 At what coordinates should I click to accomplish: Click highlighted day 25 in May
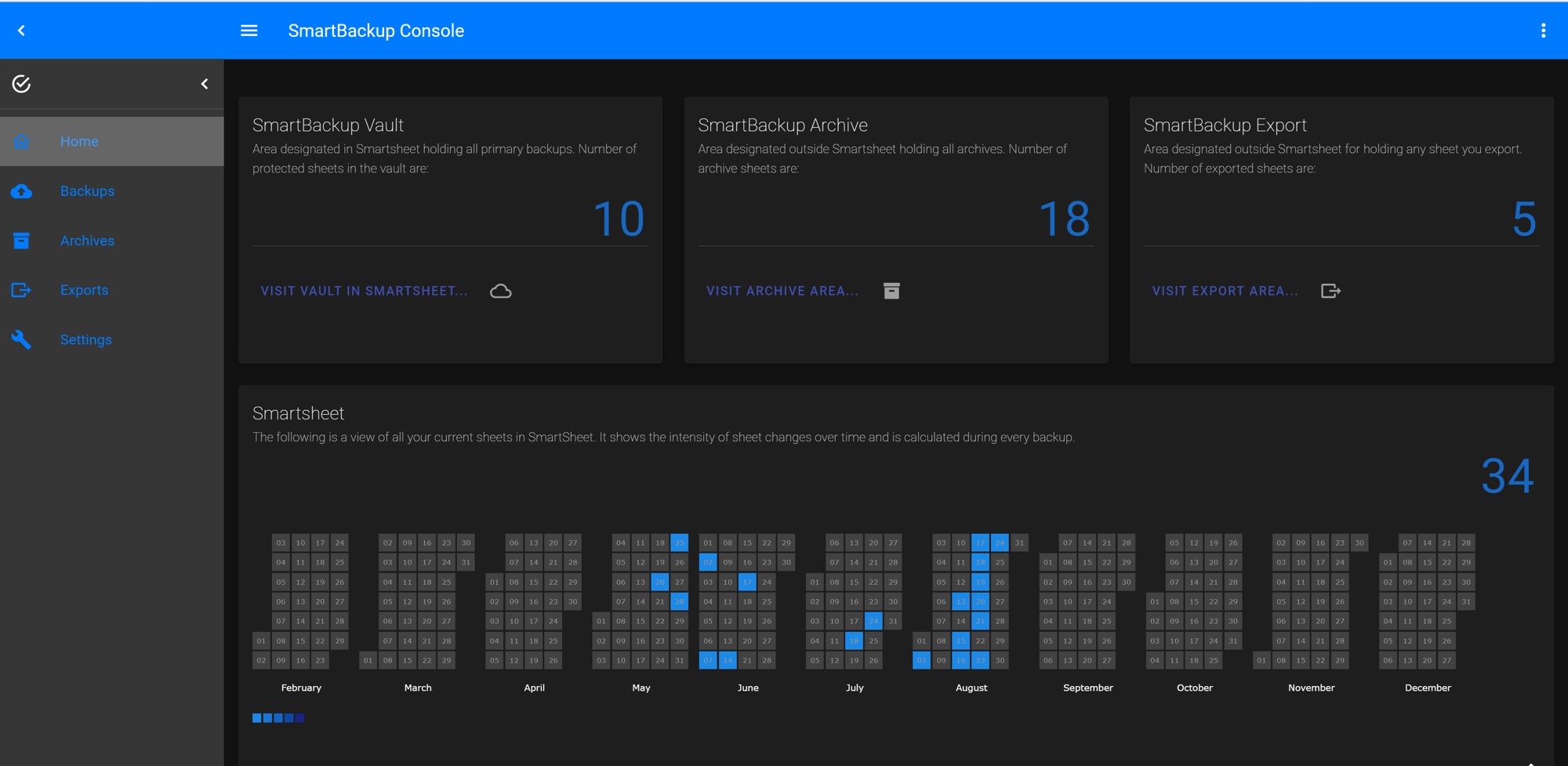(x=680, y=543)
